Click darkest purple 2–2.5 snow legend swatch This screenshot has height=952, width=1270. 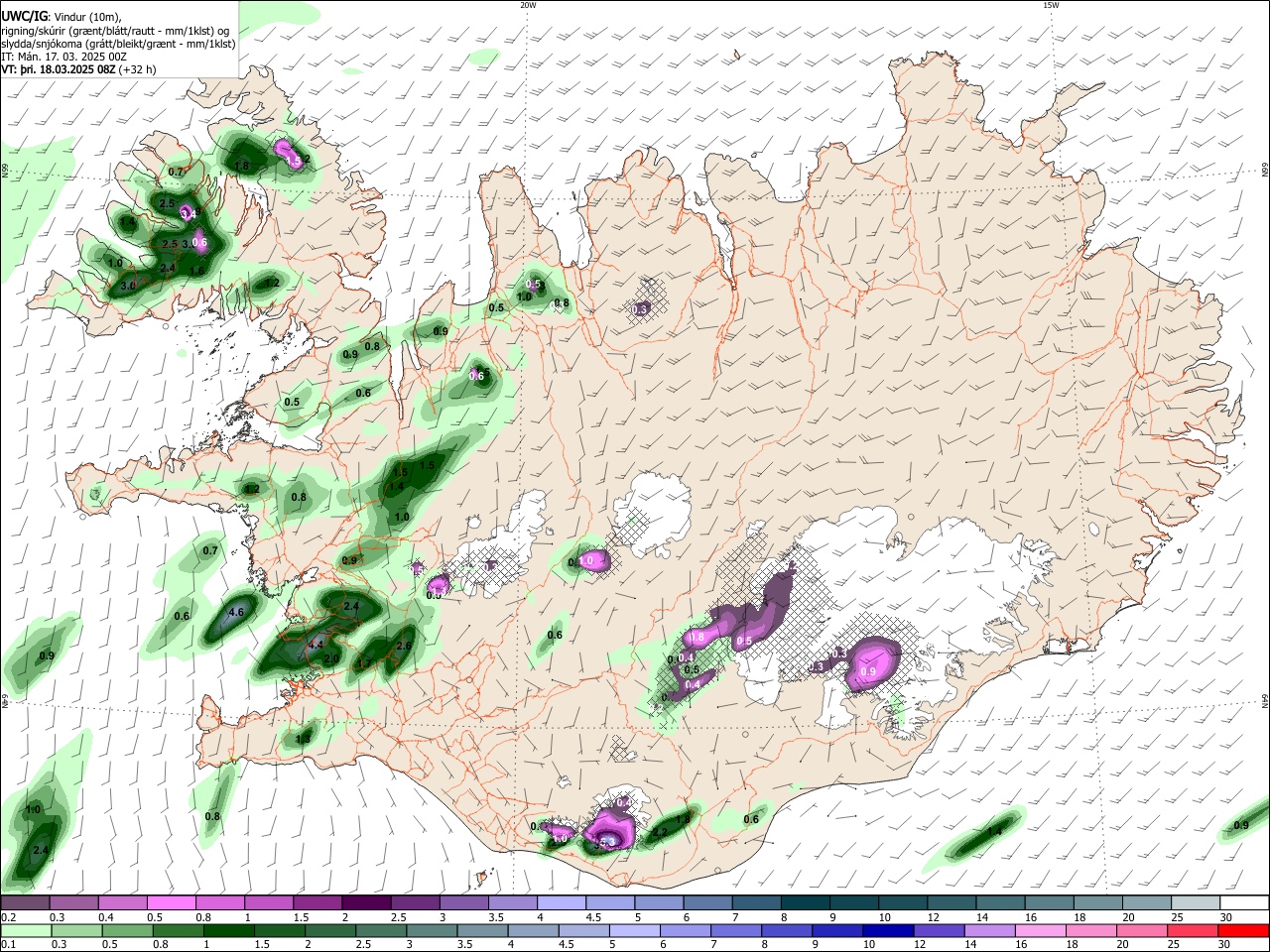[x=366, y=902]
